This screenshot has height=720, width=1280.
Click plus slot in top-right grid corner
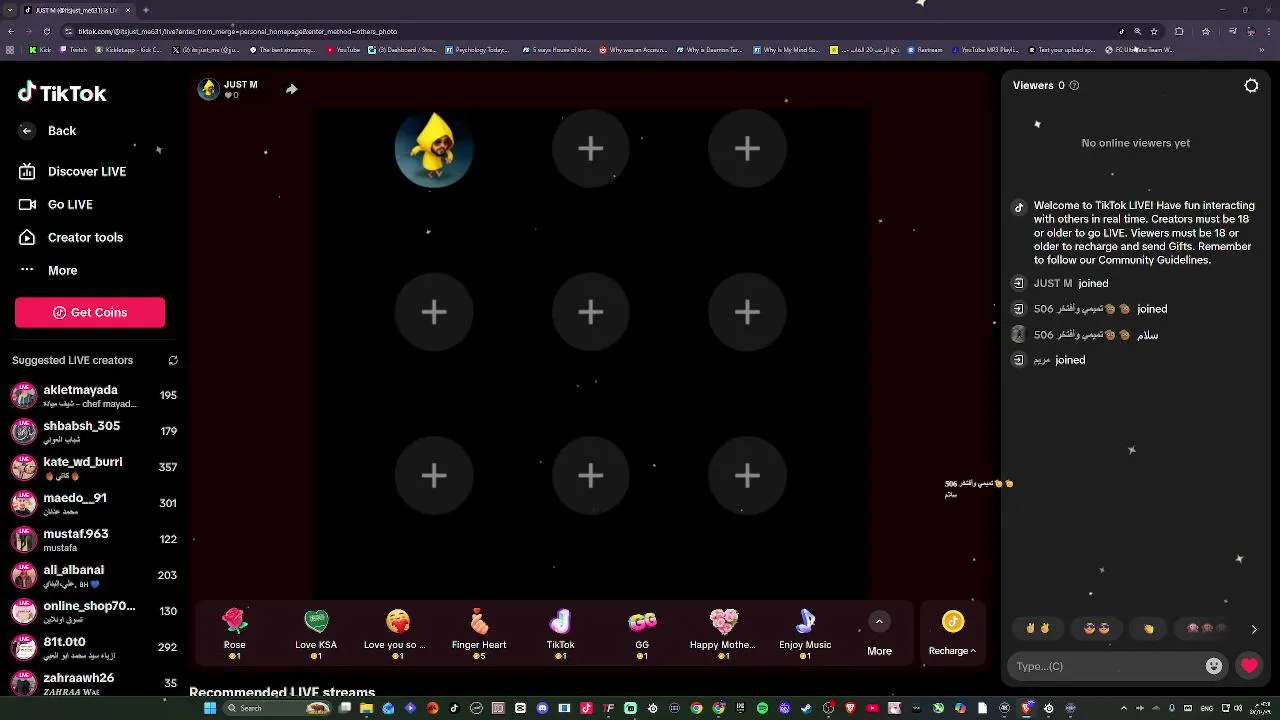tap(747, 149)
